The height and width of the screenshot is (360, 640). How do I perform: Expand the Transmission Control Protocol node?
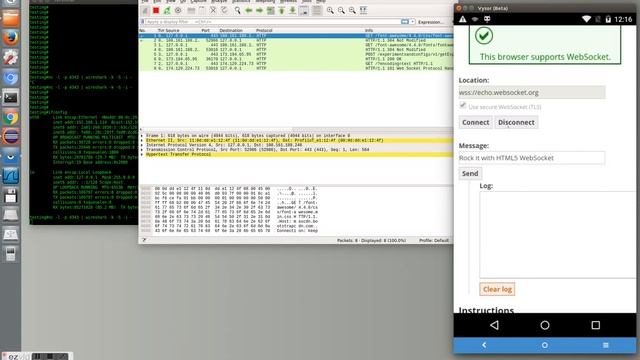tap(142, 150)
